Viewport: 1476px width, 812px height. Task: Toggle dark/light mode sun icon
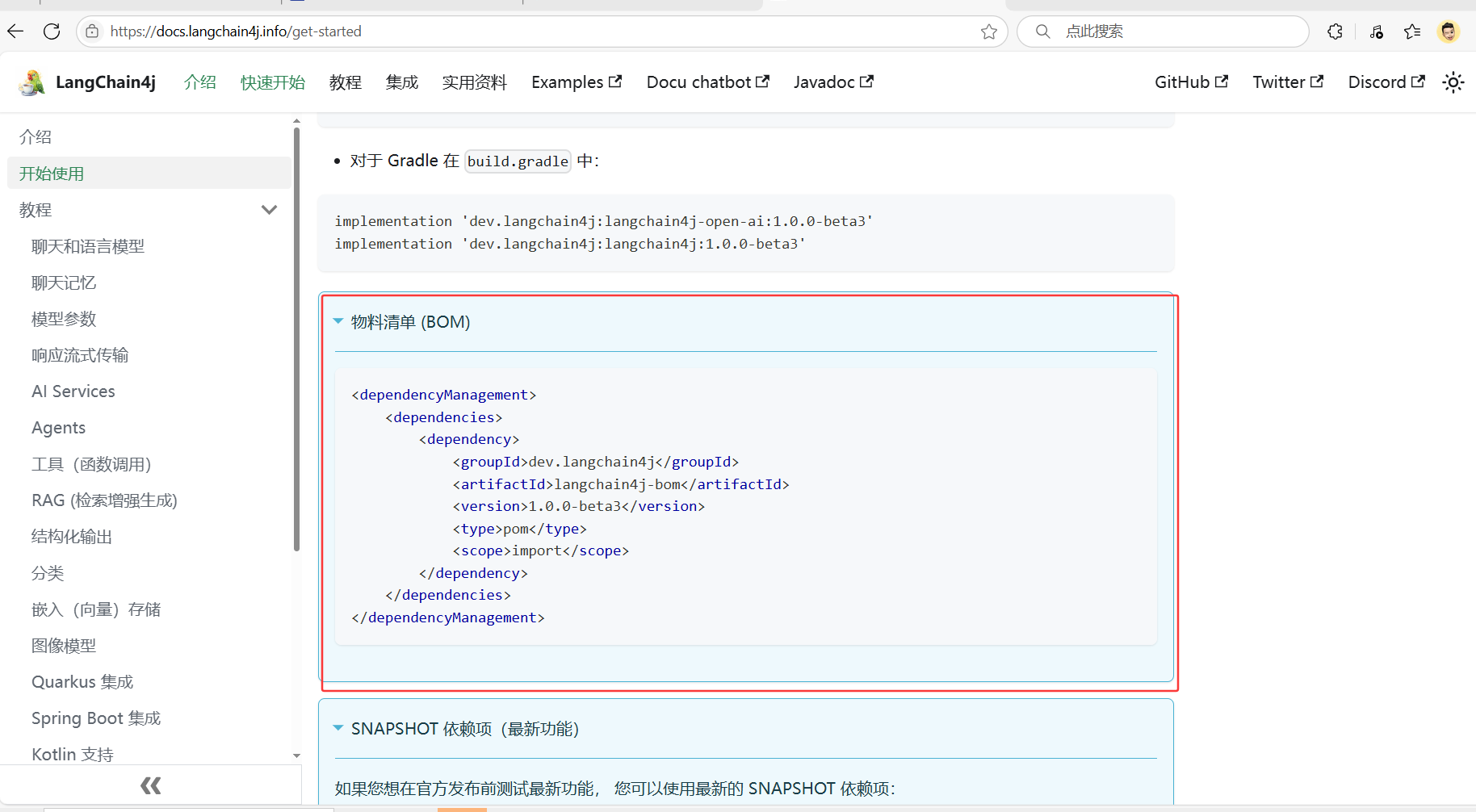(1453, 82)
